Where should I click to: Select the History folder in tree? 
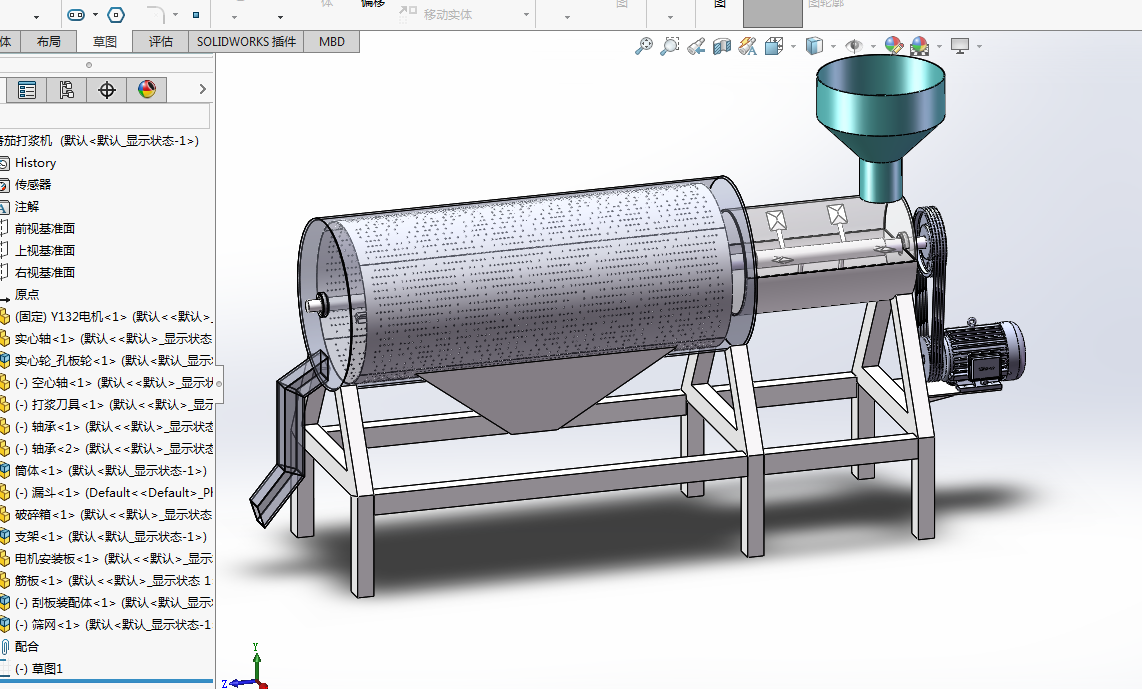pos(35,163)
